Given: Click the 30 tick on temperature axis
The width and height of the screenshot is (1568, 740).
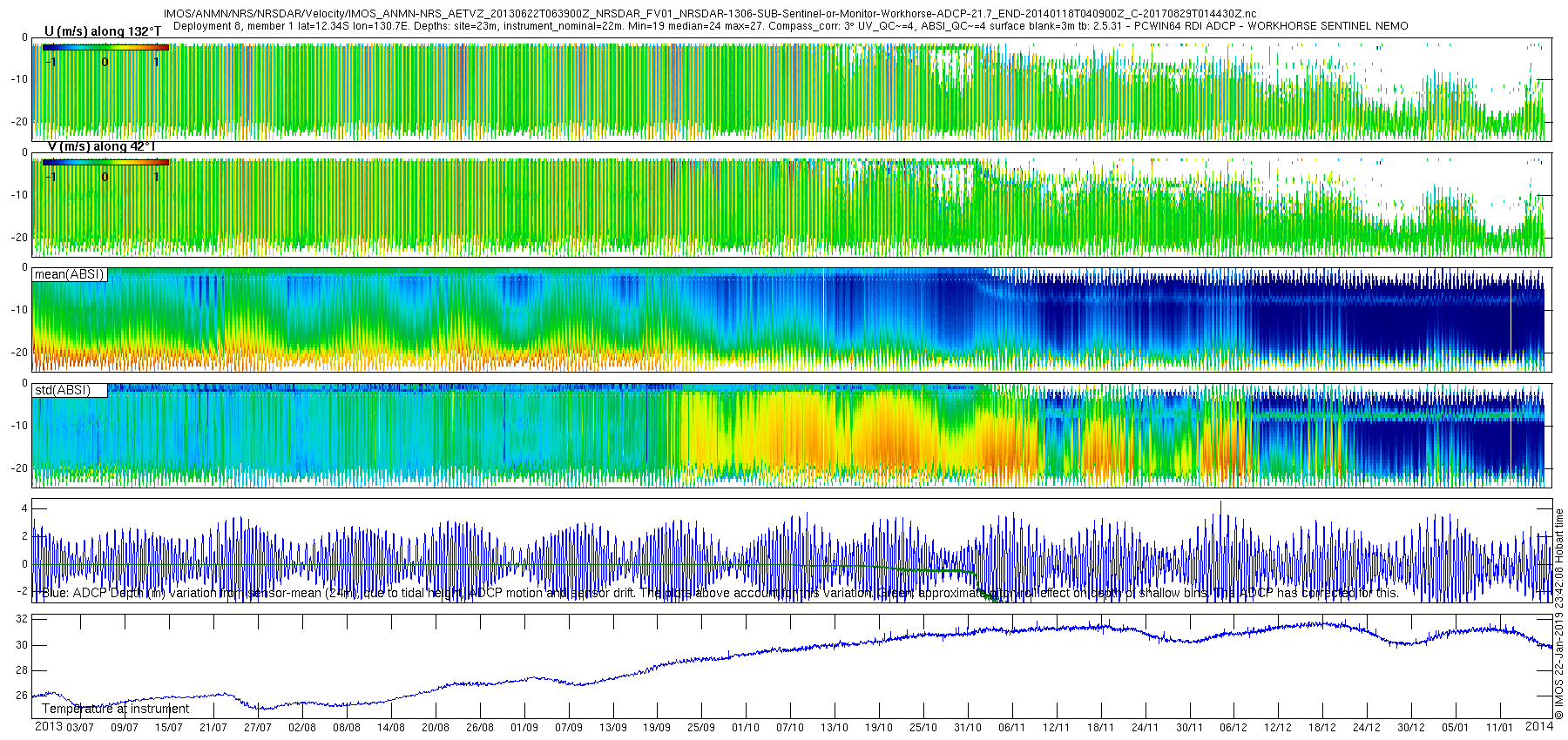Looking at the screenshot, I should click(x=23, y=645).
